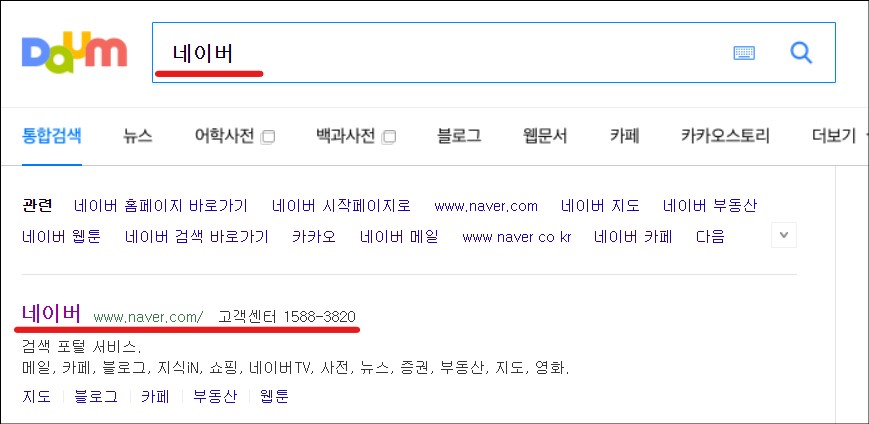Click the search box containing 네이버

pyautogui.click(x=493, y=53)
